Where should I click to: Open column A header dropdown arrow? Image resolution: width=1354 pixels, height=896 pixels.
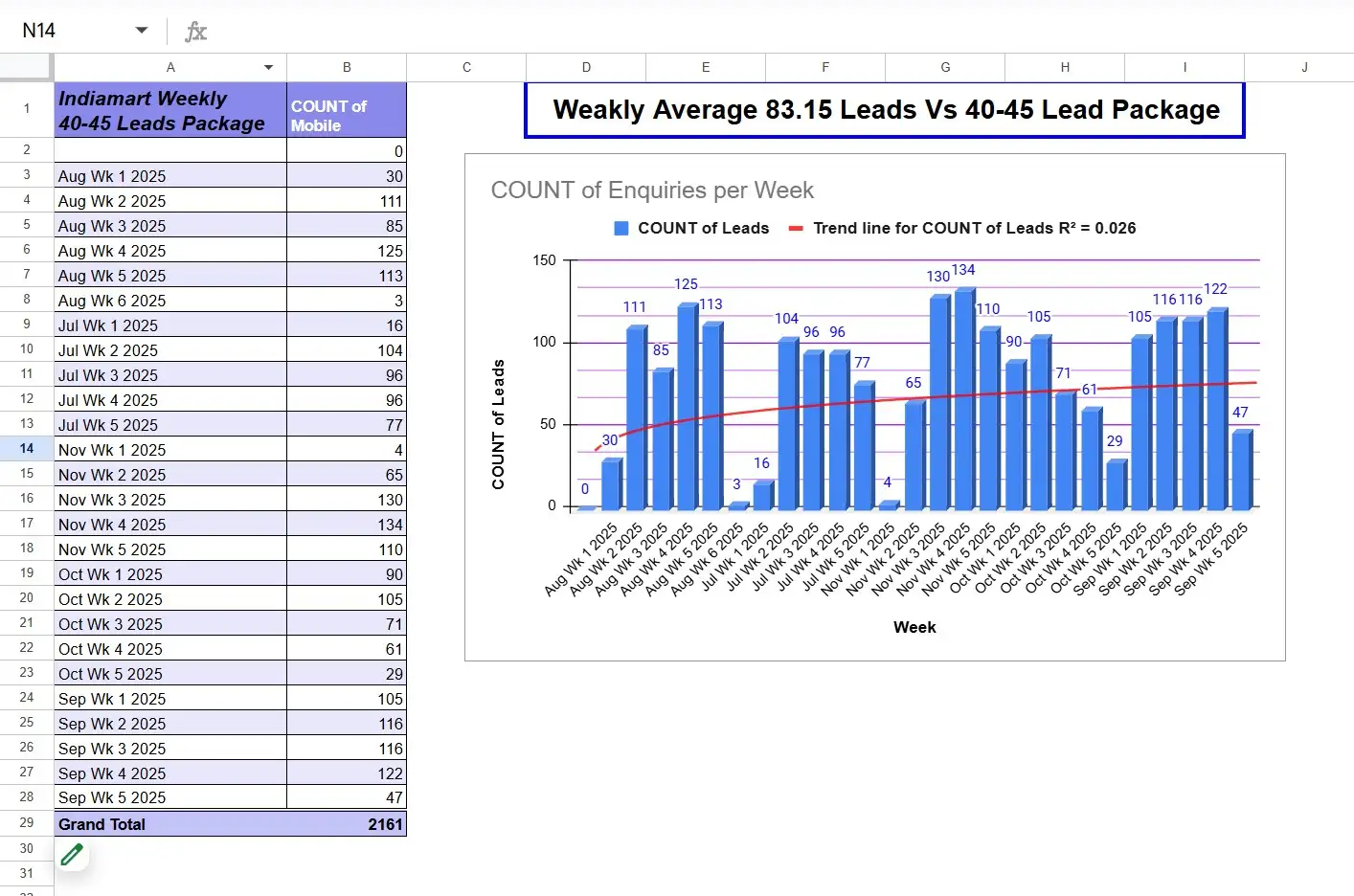(268, 67)
